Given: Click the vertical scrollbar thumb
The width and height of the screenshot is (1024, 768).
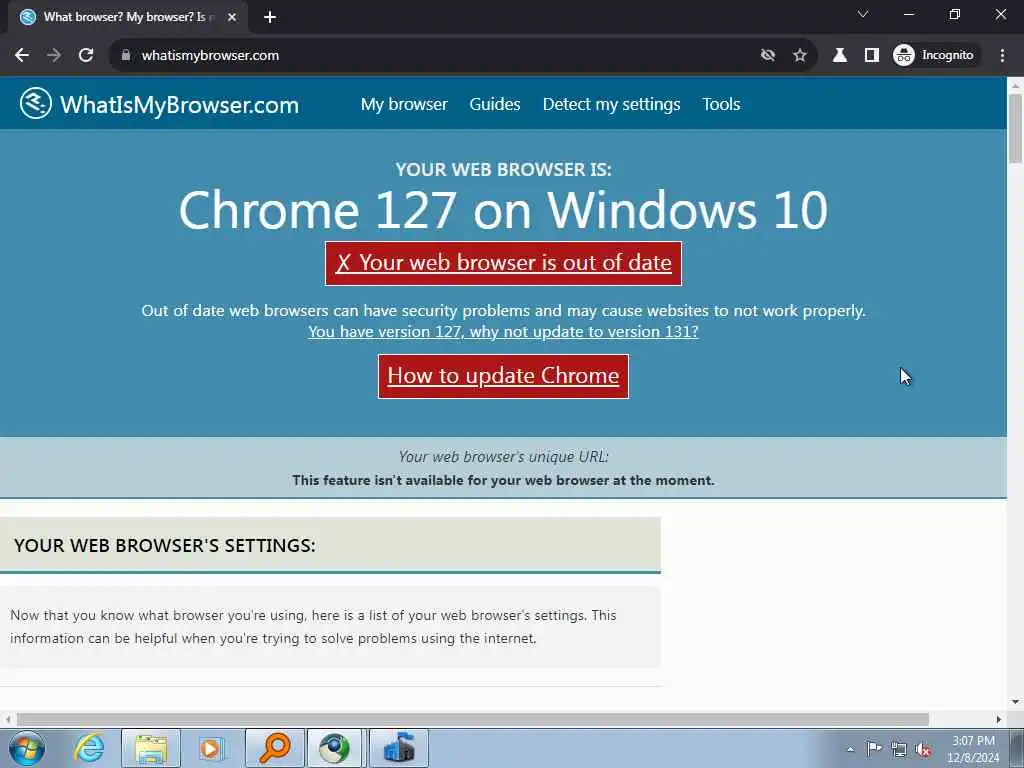Looking at the screenshot, I should click(x=1015, y=128).
